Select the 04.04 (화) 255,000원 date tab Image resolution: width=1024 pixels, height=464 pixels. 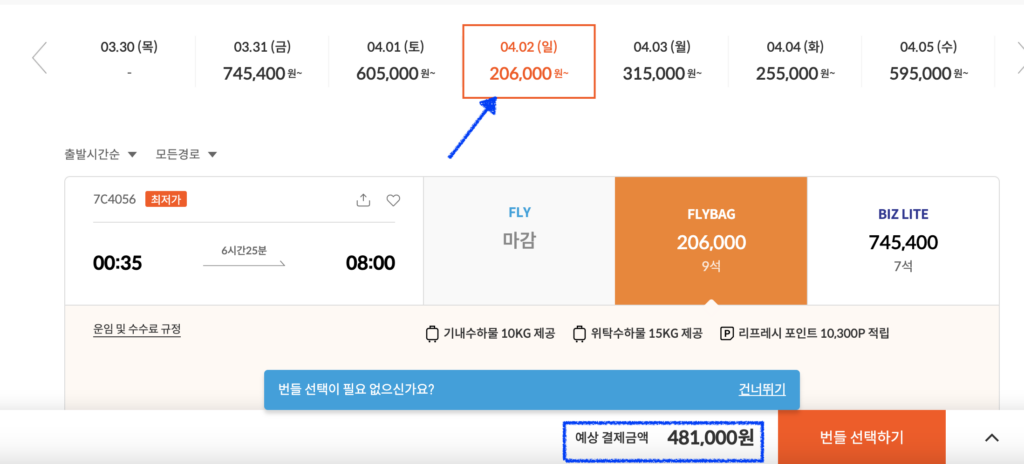[795, 61]
